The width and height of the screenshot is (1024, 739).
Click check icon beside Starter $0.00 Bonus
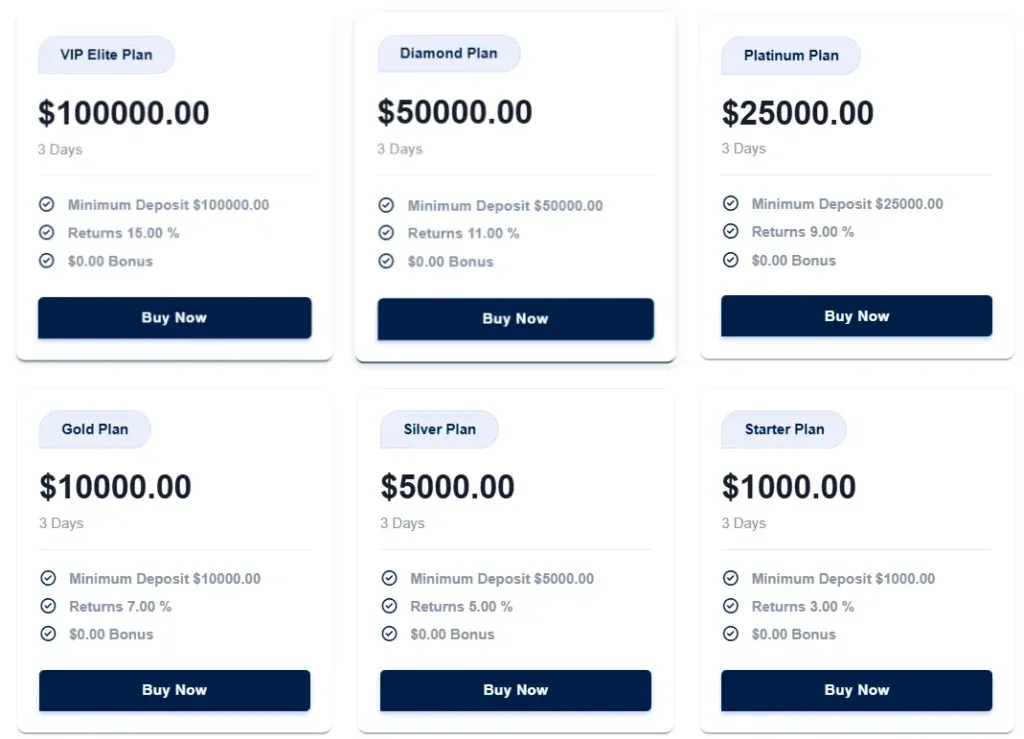(x=731, y=634)
